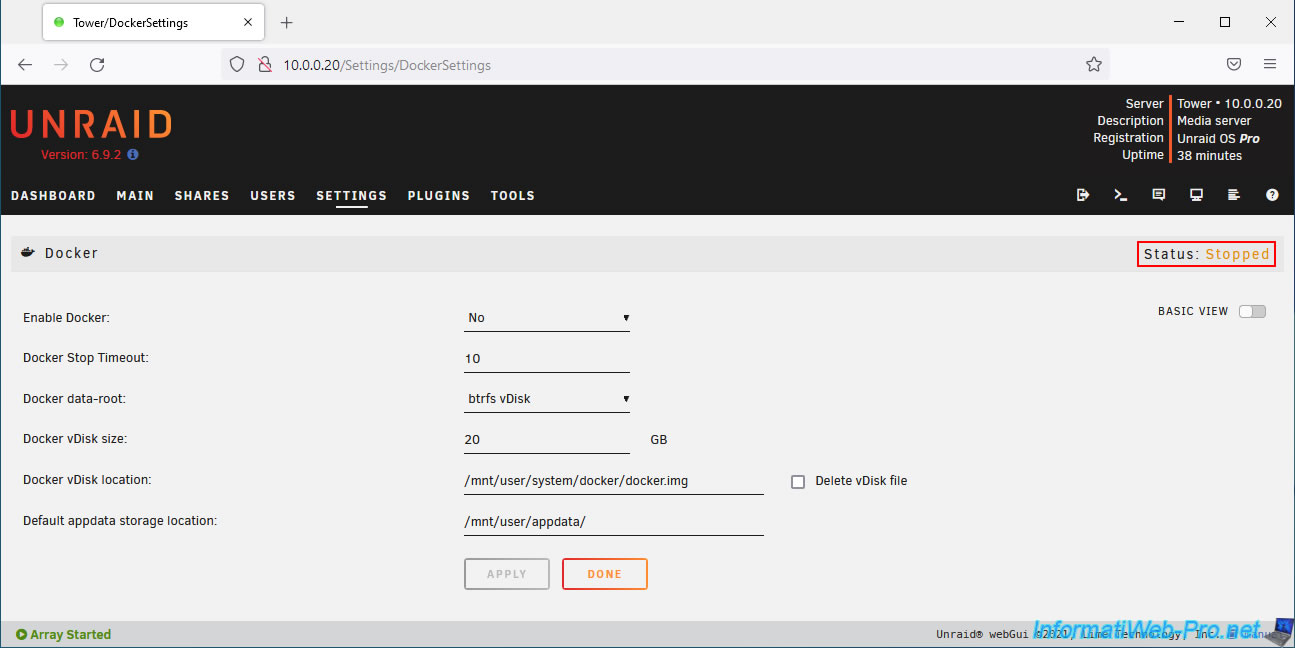Toggle the Basic View switch
The height and width of the screenshot is (648, 1295).
1252,311
